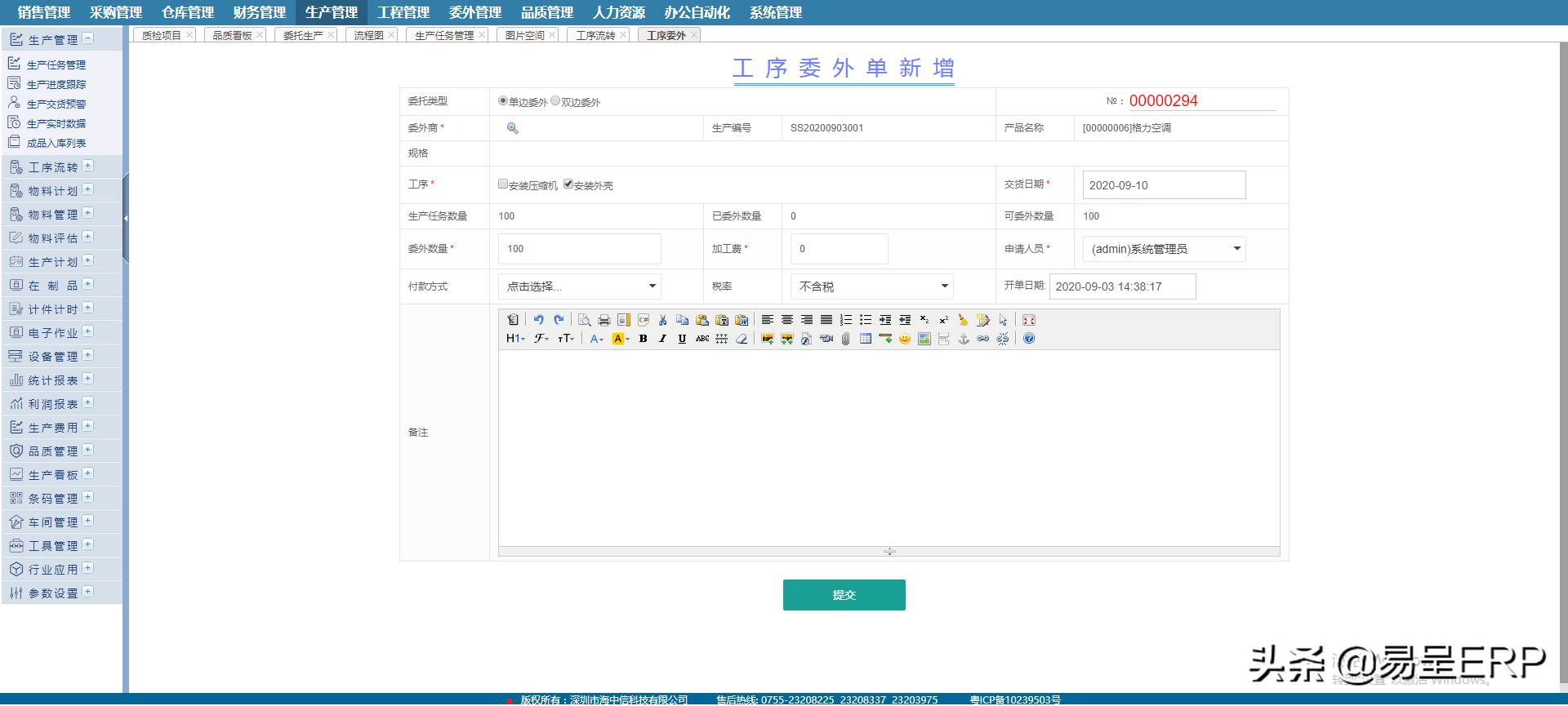Image resolution: width=1568 pixels, height=706 pixels.
Task: Uncheck the 安装外壳 process checkbox
Action: (568, 184)
